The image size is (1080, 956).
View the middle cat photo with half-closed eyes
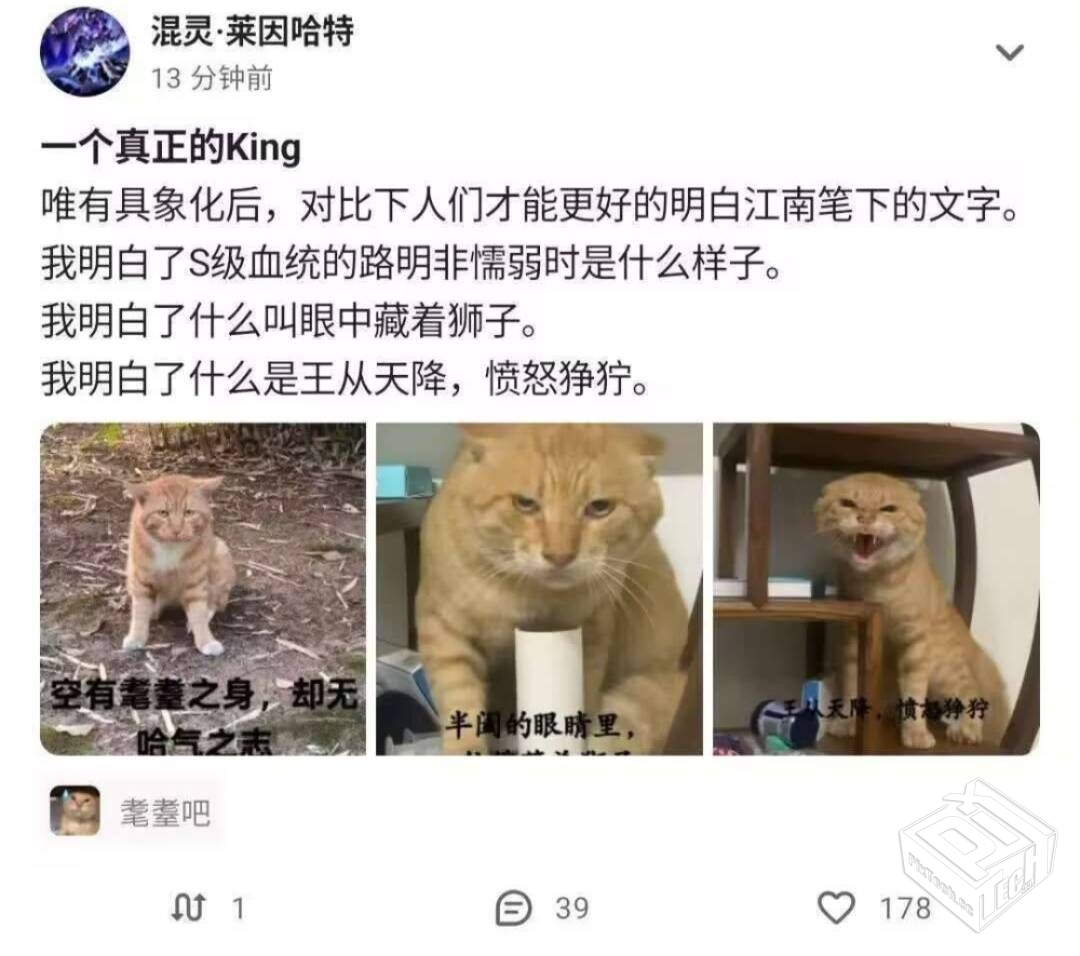pyautogui.click(x=539, y=589)
